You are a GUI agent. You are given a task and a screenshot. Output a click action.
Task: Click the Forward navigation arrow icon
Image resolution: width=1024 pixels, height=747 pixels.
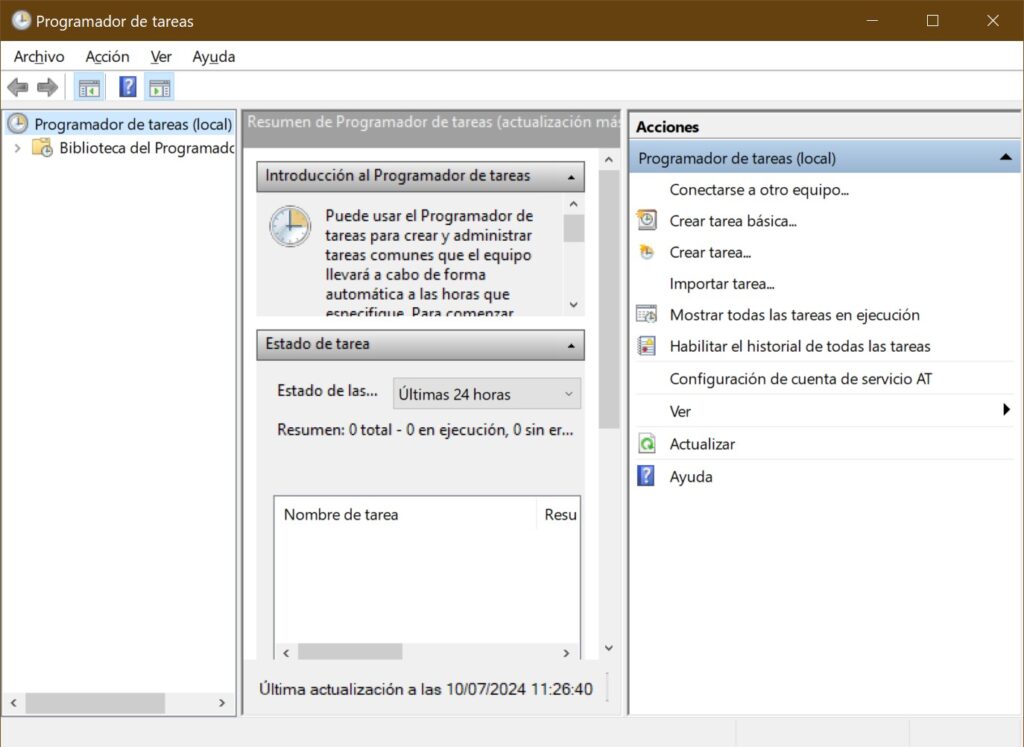pyautogui.click(x=45, y=87)
